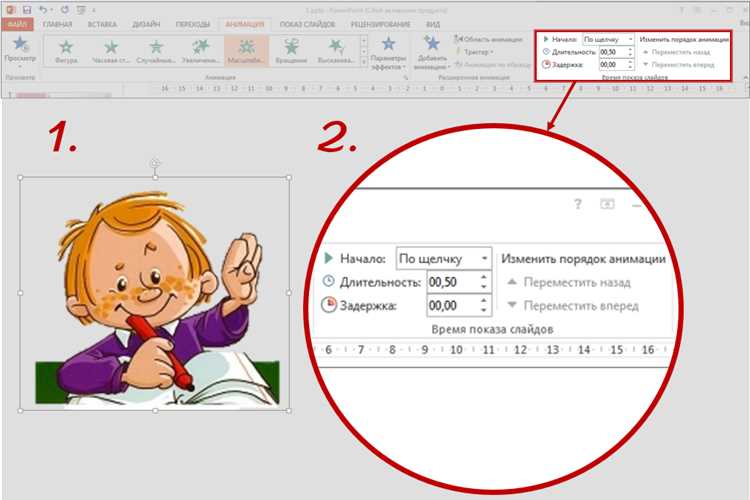This screenshot has width=750, height=500.
Task: Open the Триггер dropdown
Action: [475, 52]
